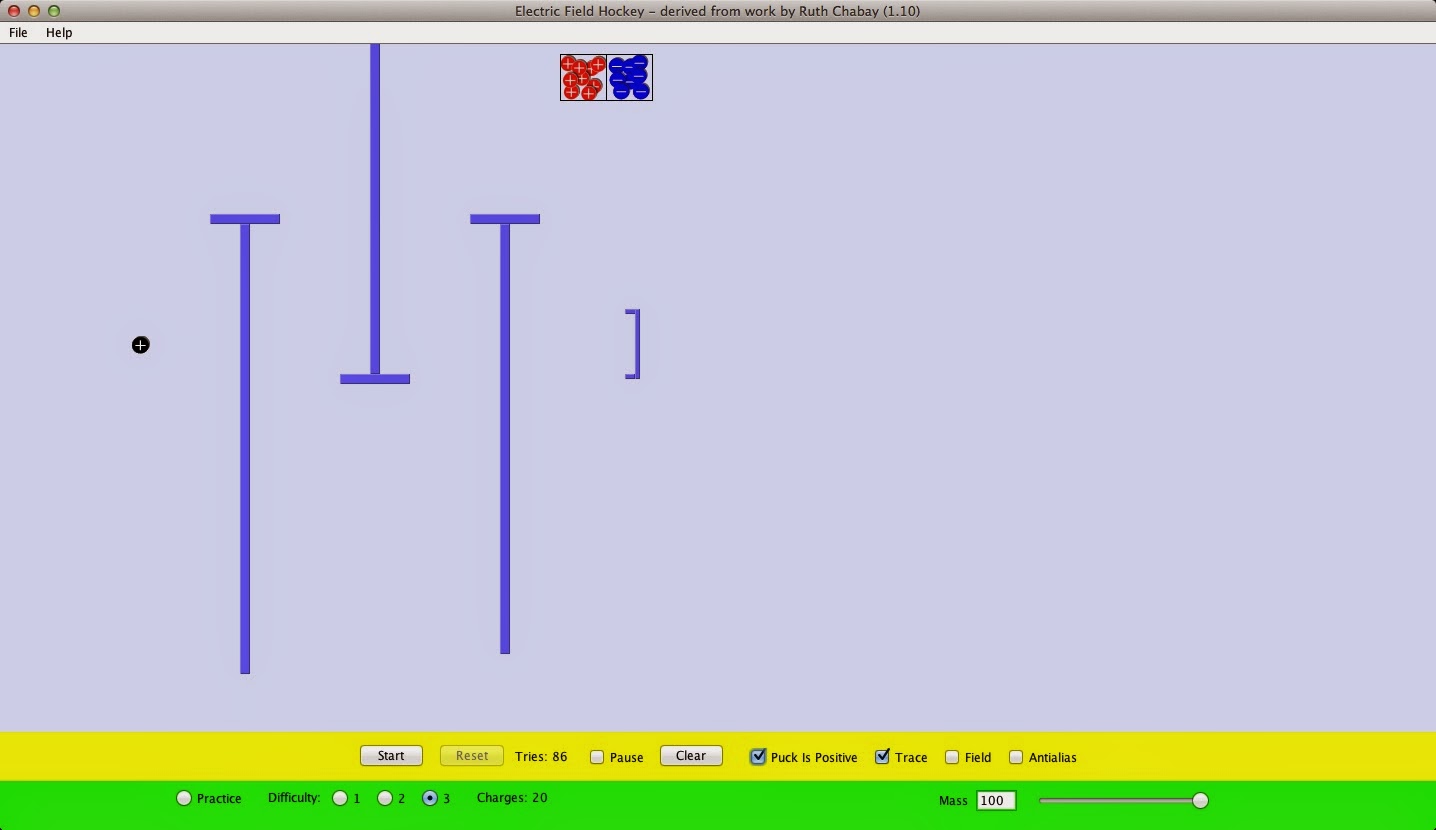Open the File menu

(x=18, y=32)
